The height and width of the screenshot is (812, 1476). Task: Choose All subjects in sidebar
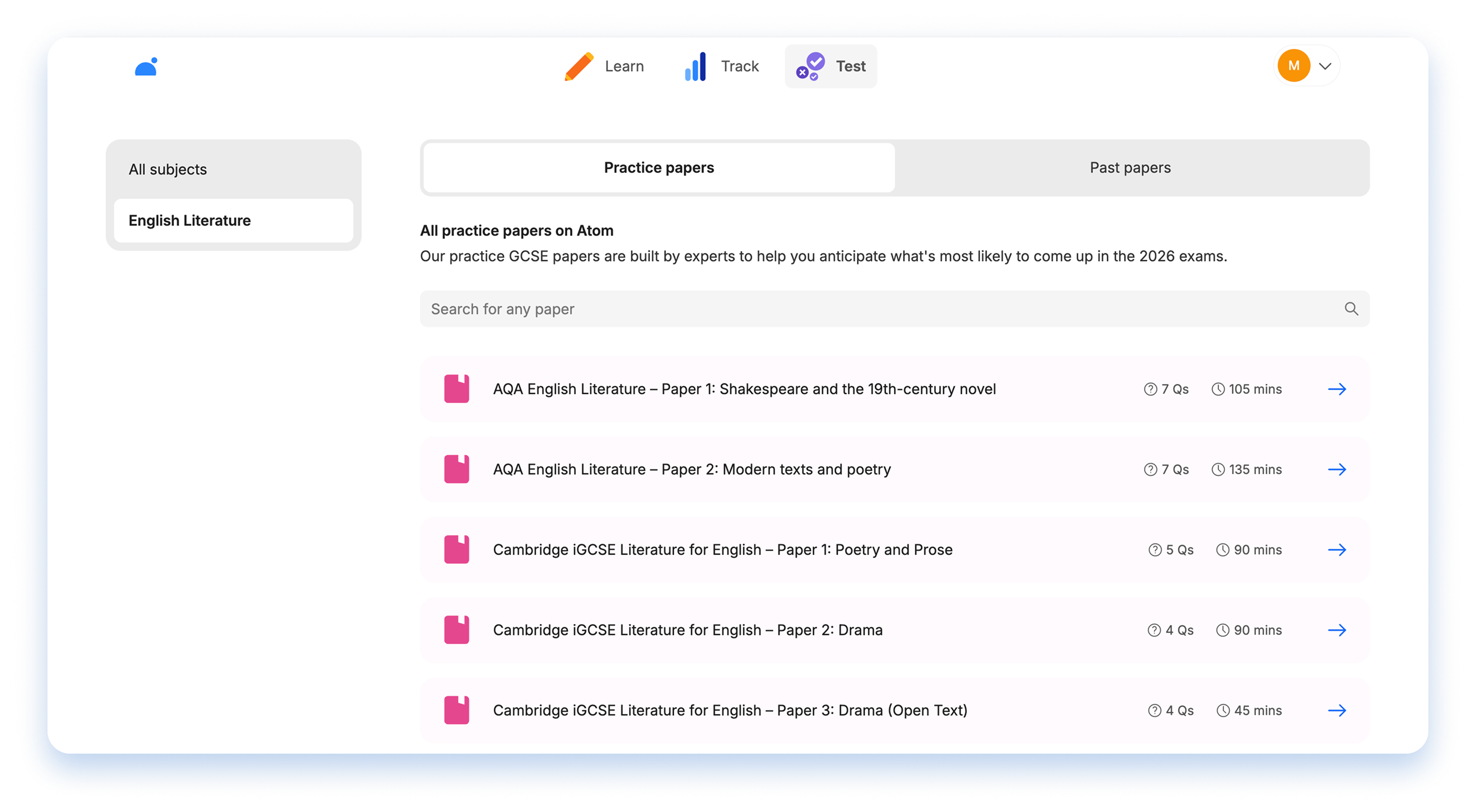(x=168, y=170)
